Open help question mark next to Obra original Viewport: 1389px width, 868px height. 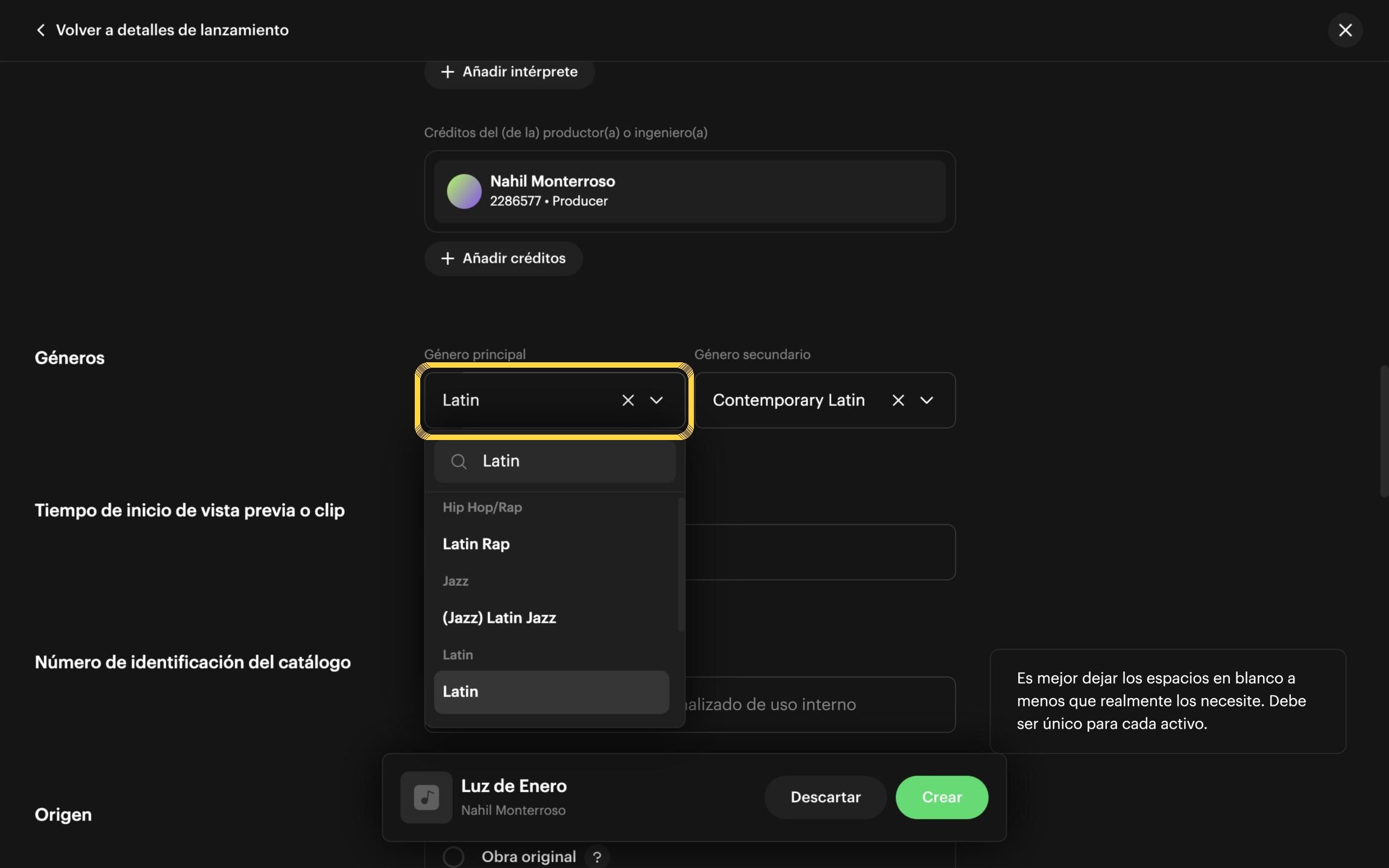coord(597,857)
